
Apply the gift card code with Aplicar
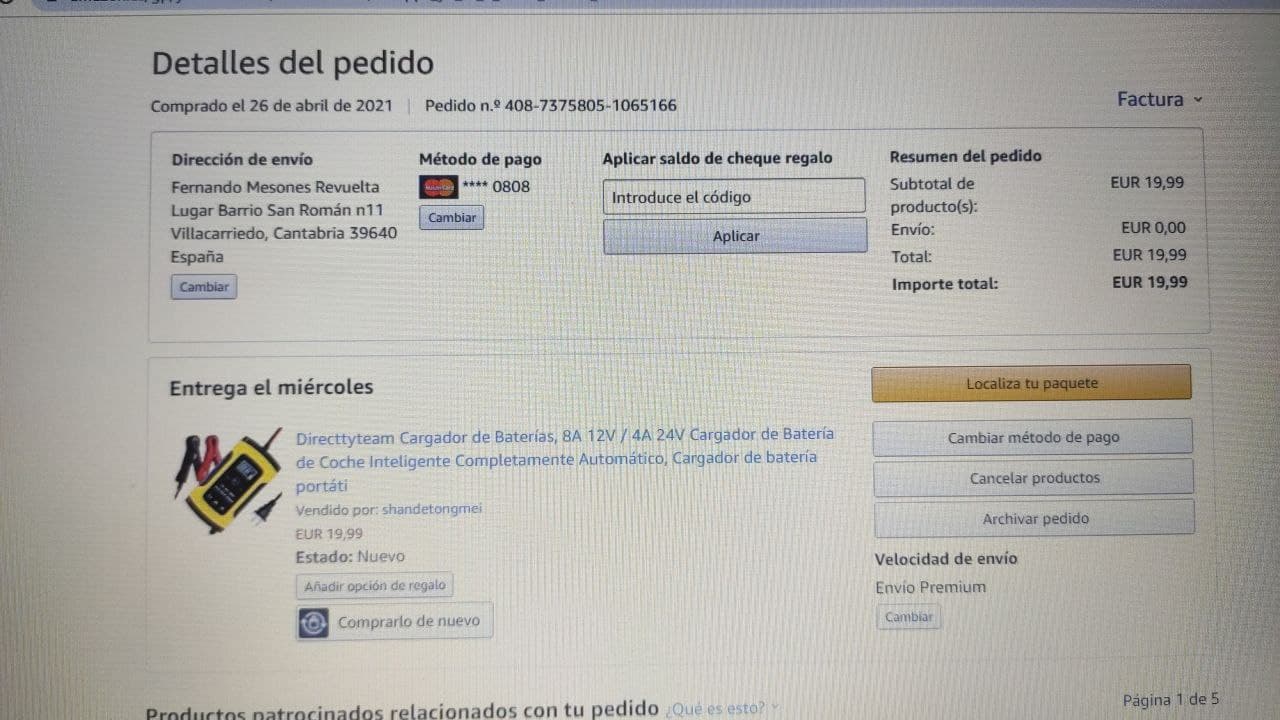point(735,236)
